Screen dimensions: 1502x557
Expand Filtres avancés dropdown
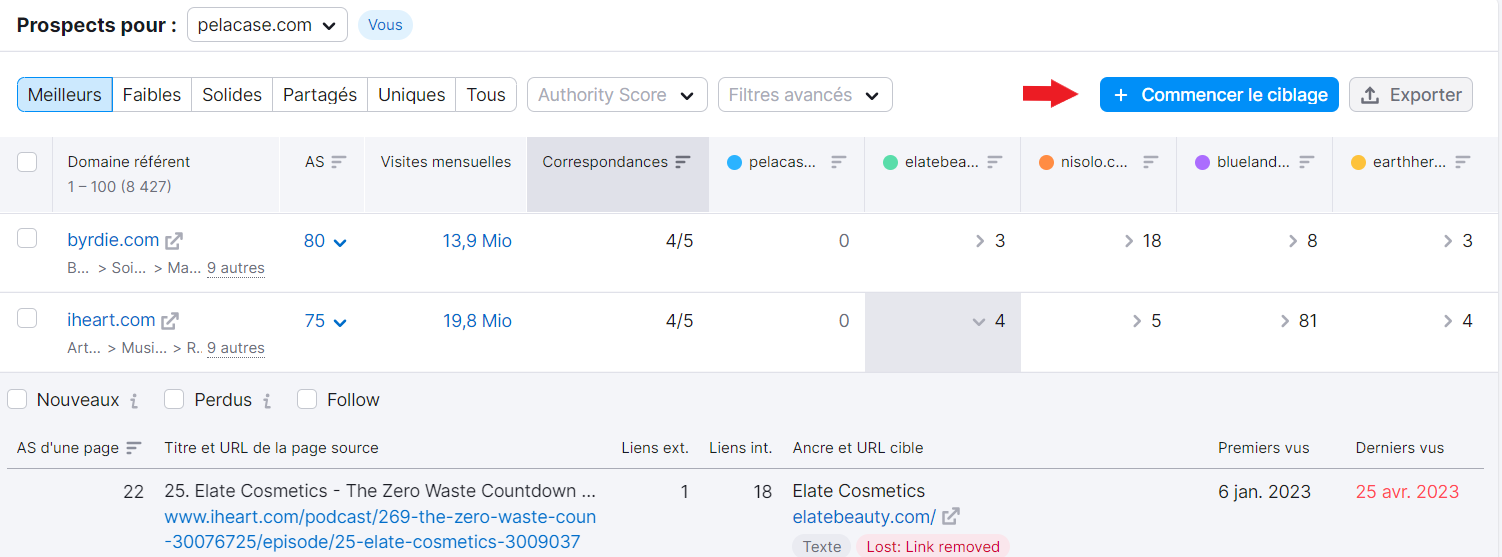(805, 95)
